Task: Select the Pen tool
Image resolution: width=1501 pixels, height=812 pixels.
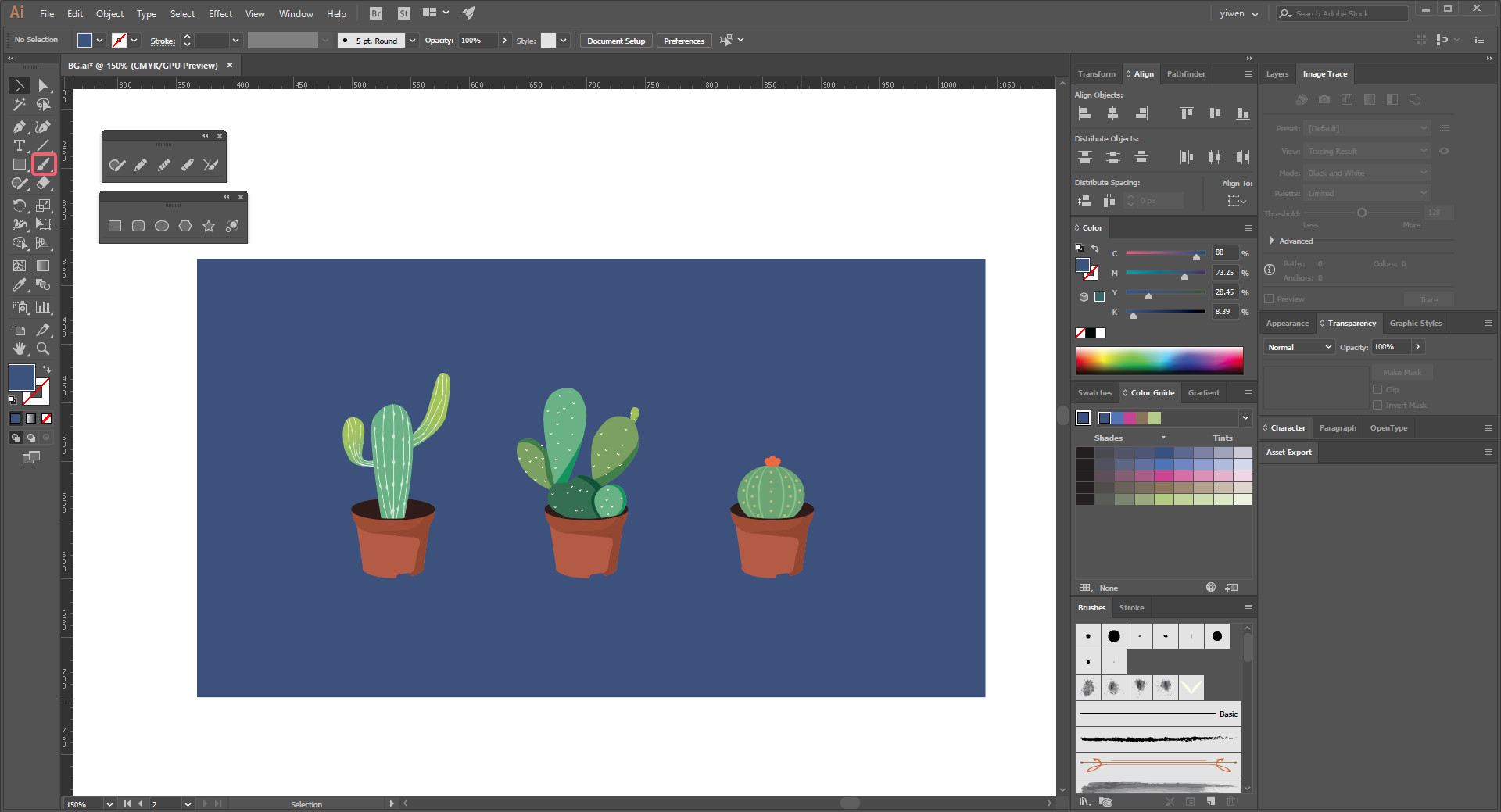Action: point(20,126)
